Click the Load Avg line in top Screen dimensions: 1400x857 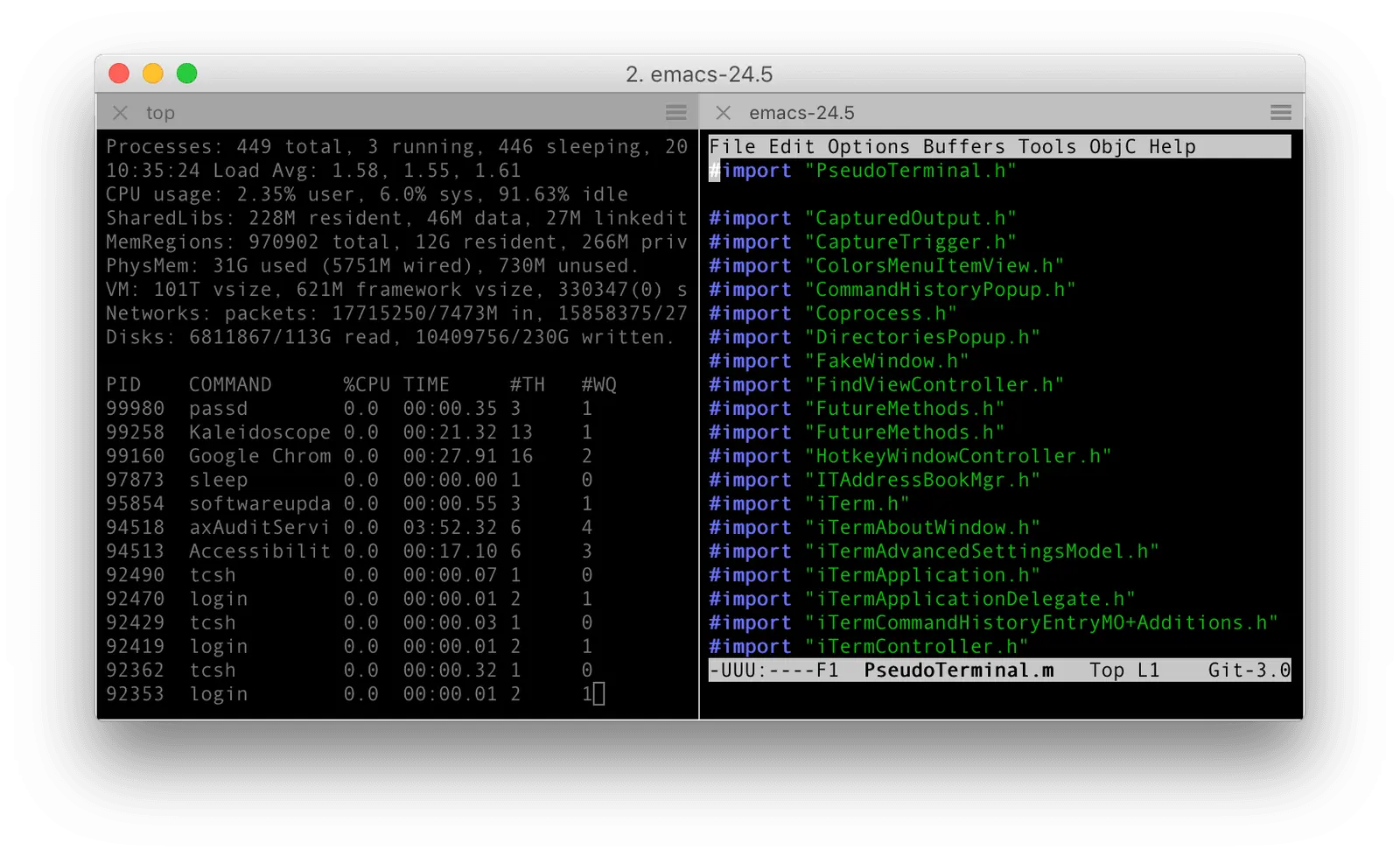click(313, 171)
